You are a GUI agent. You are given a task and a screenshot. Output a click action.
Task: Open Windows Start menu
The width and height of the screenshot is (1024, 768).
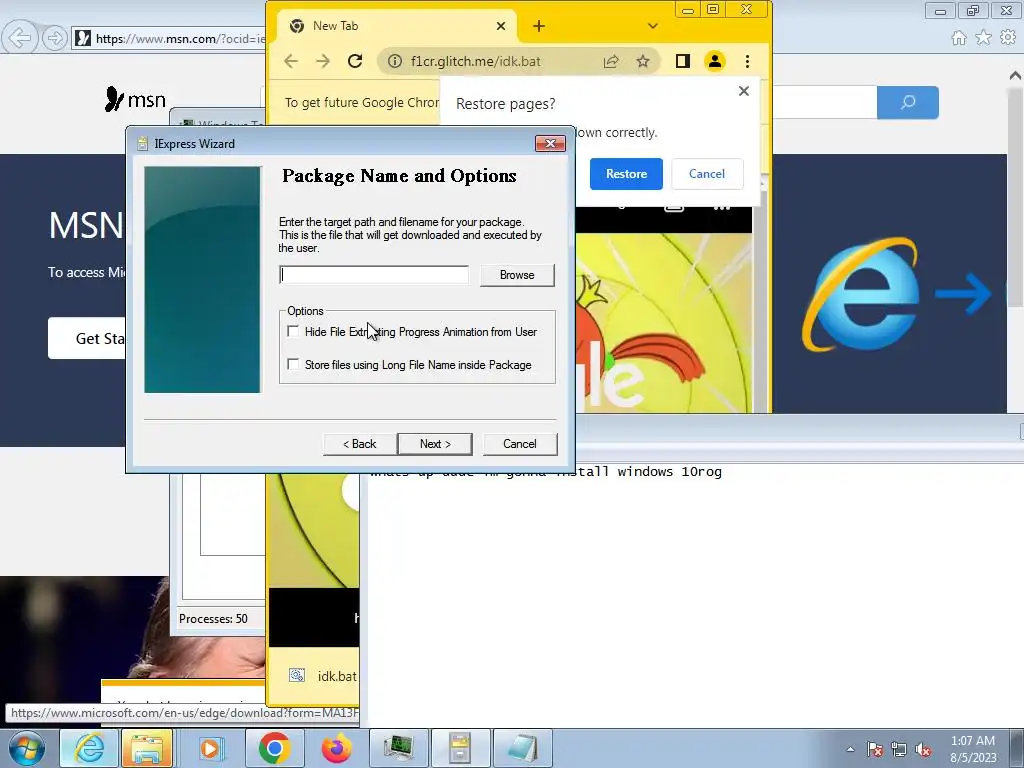(26, 748)
